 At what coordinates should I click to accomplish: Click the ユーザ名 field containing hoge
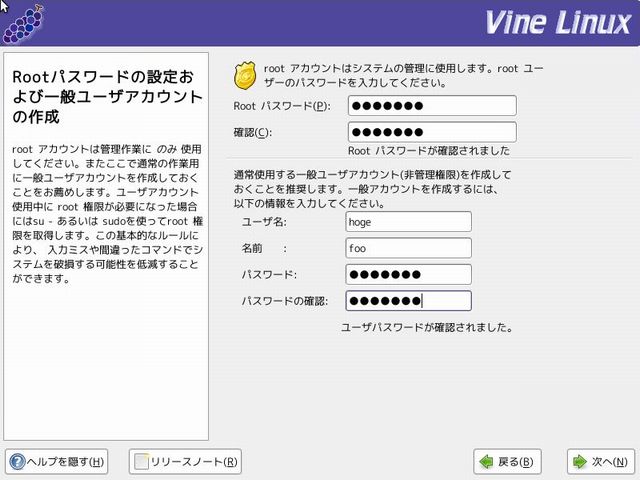(x=408, y=222)
